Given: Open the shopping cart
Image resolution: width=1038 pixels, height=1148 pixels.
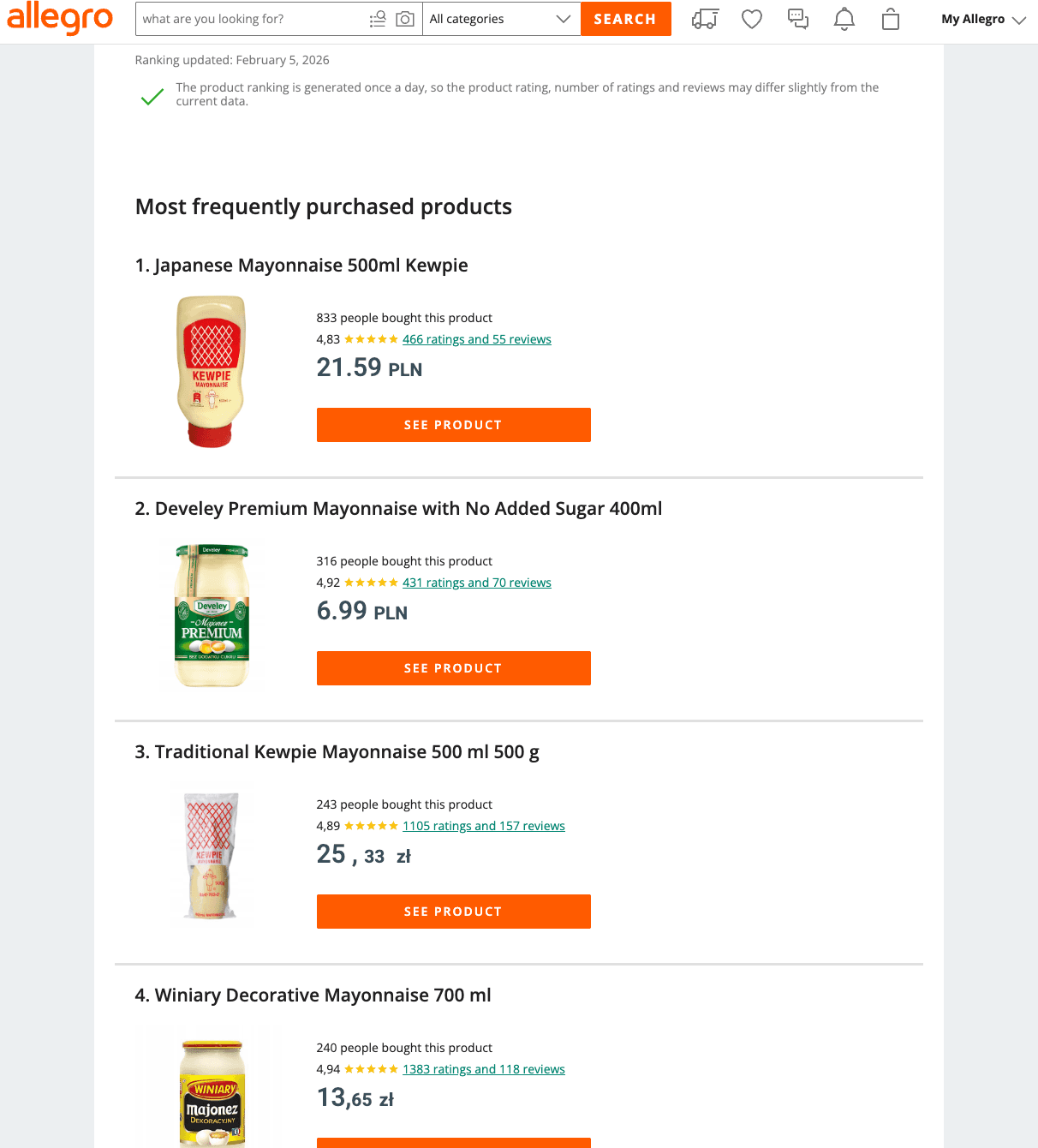Looking at the screenshot, I should pyautogui.click(x=890, y=19).
